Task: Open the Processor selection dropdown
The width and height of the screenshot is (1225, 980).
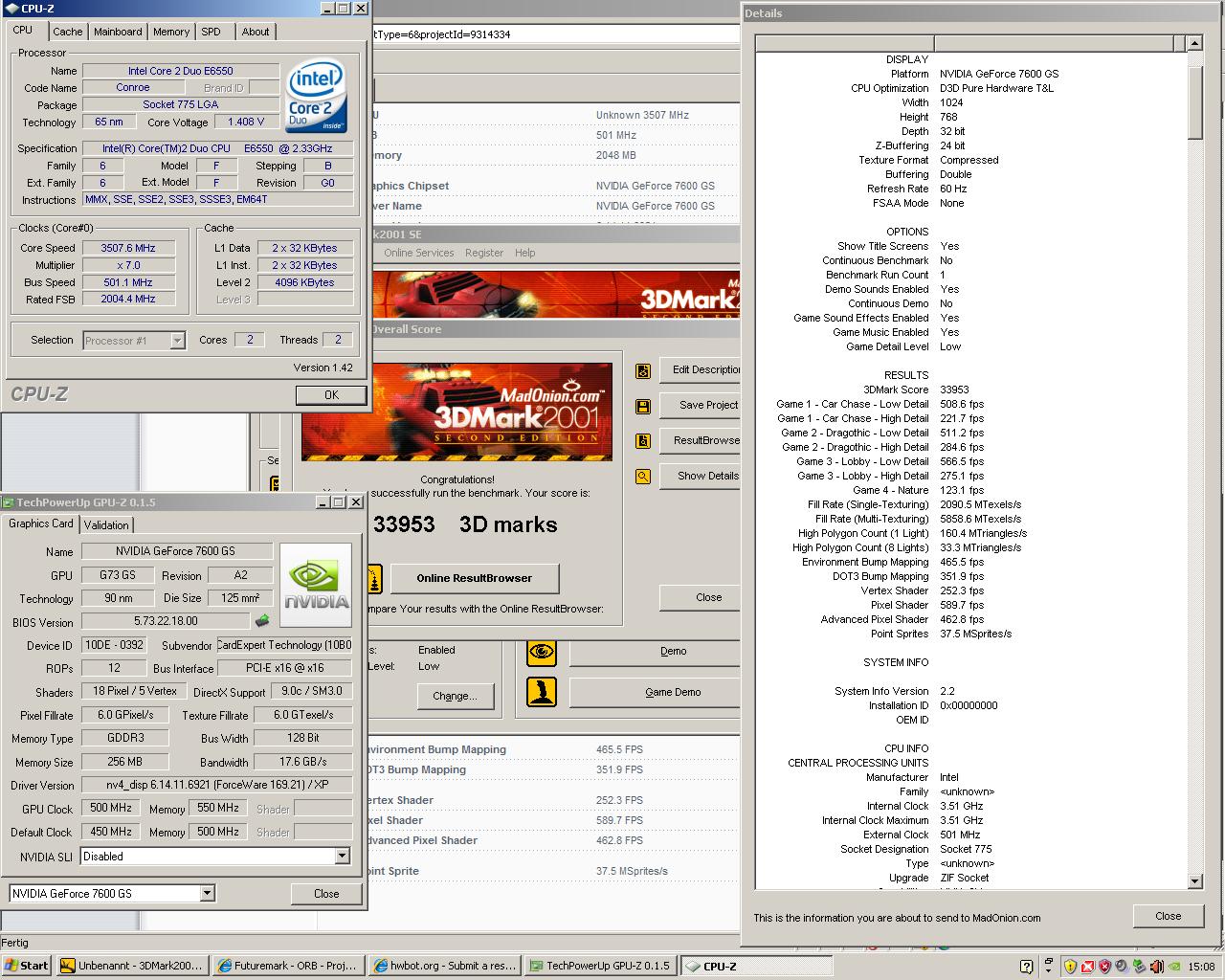Action: pos(177,340)
